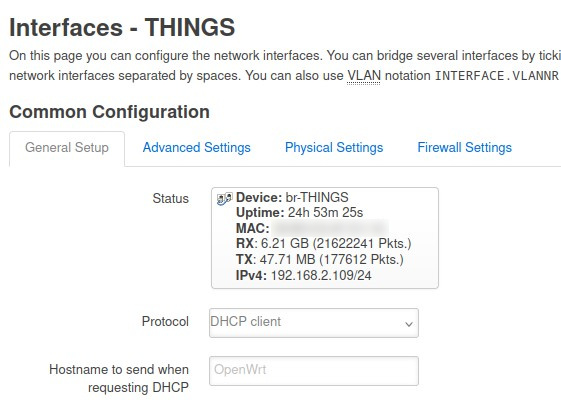Screen dimensions: 561x409
Task: Open the Protocol dropdown showing DHCP client
Action: [x=314, y=323]
